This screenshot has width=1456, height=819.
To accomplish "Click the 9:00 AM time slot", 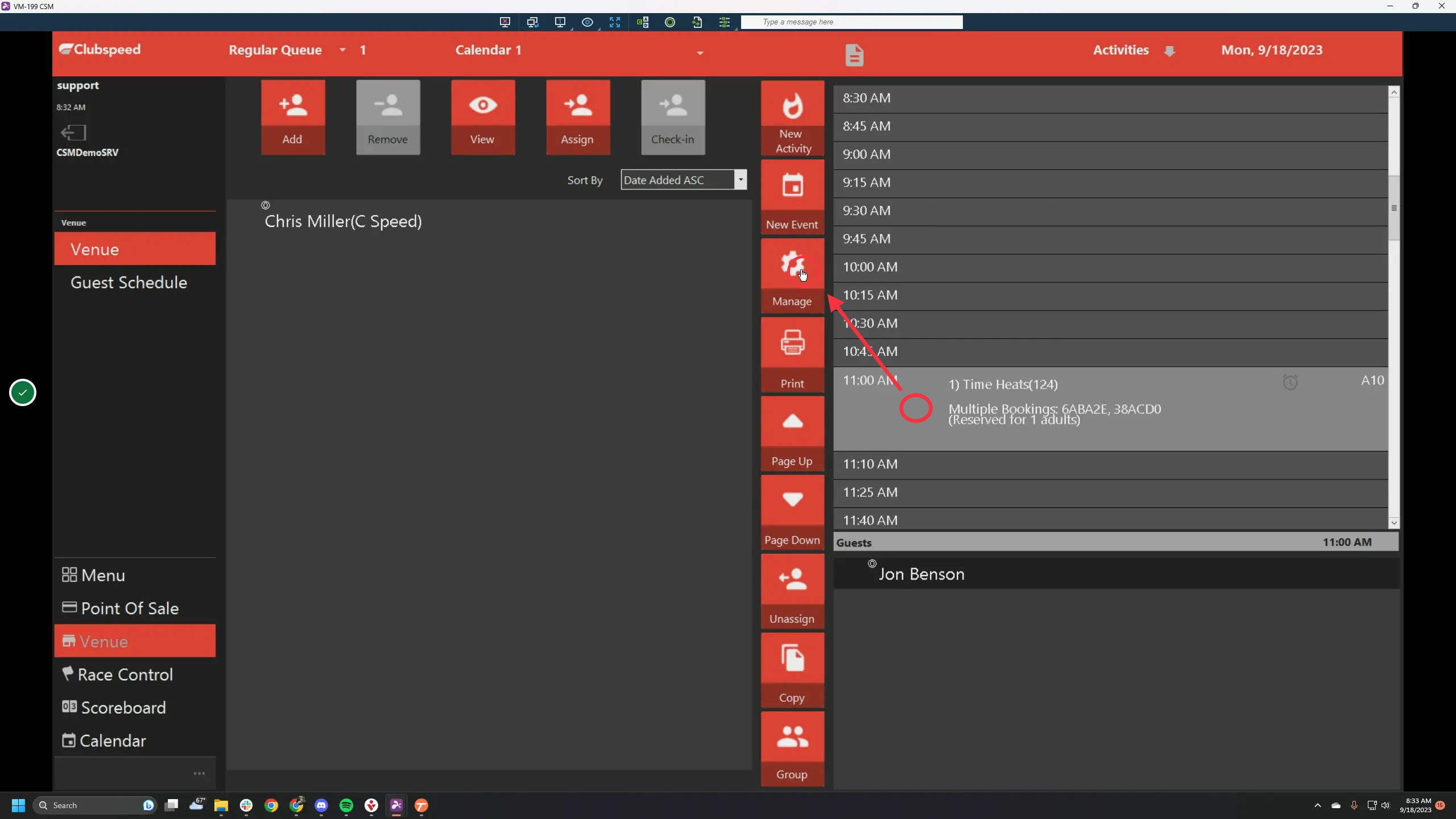I will click(1110, 155).
